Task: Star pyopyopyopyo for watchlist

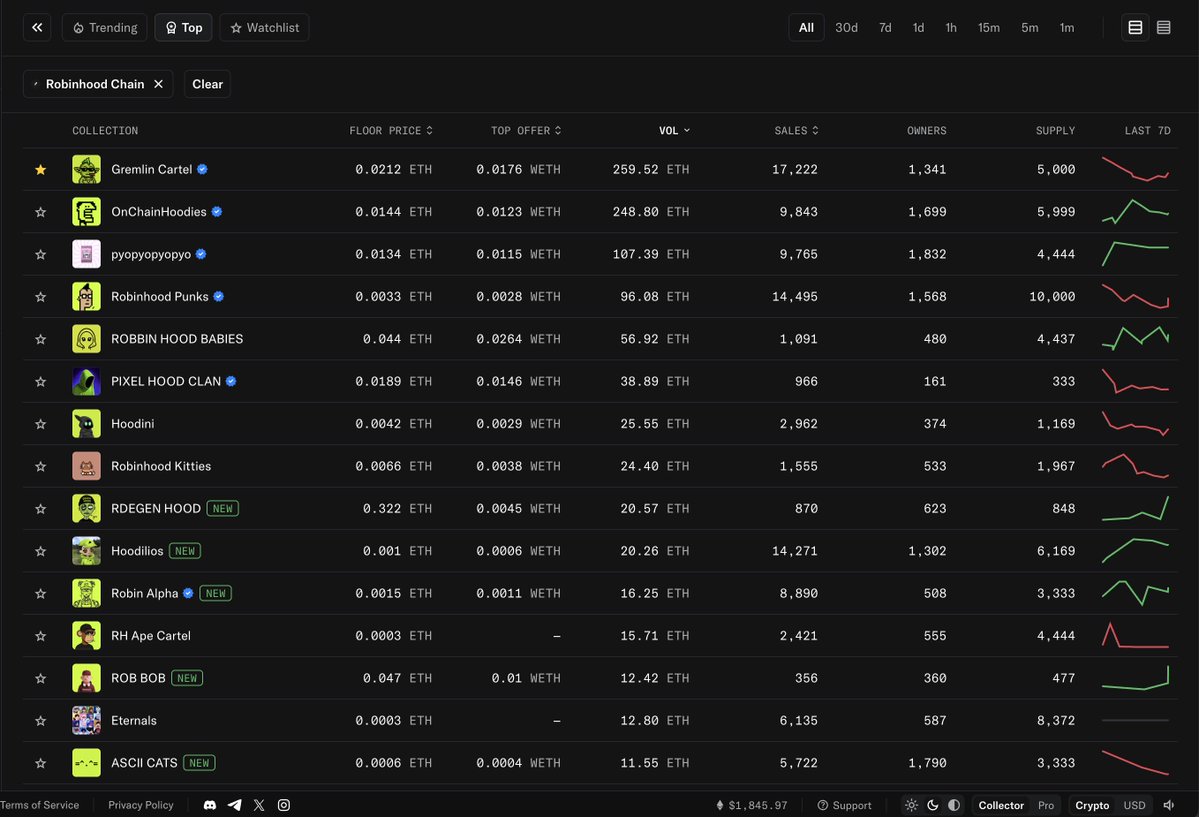Action: [x=41, y=254]
